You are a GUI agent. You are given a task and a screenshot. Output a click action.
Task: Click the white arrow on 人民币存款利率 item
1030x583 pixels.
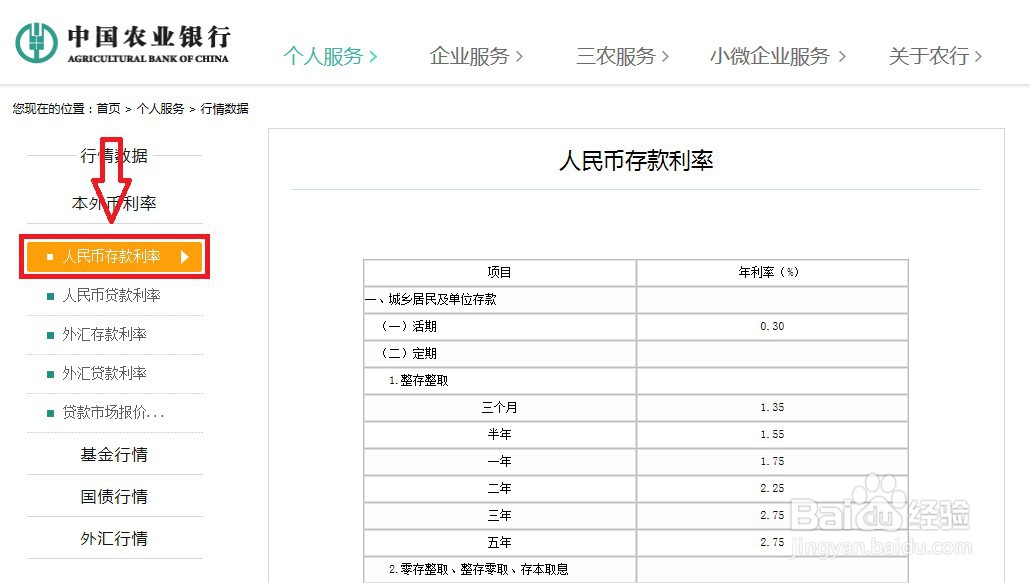tap(185, 257)
